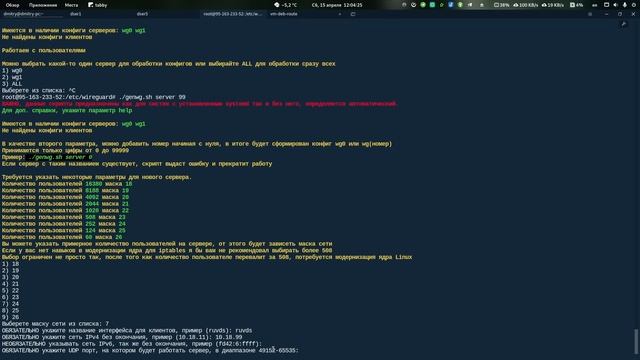This screenshot has height=360, width=640.
Task: Open the profile selector icon next to new tab
Action: click(x=353, y=14)
